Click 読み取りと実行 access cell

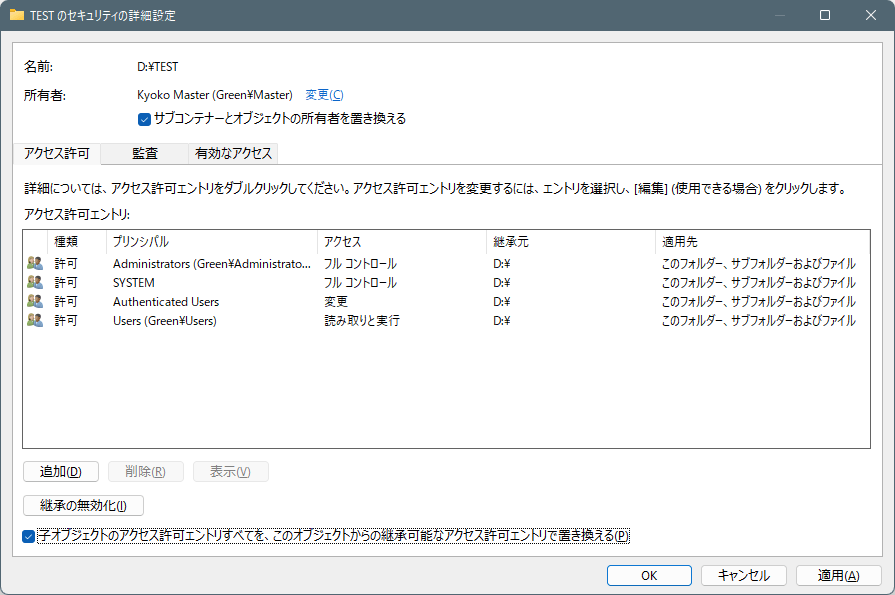362,320
